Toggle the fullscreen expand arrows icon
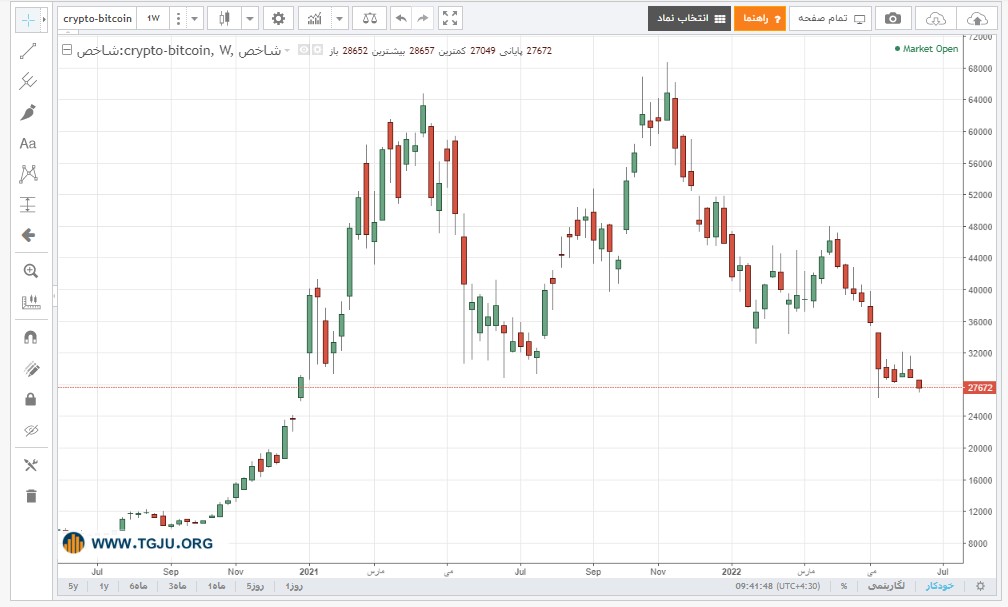 tap(450, 19)
